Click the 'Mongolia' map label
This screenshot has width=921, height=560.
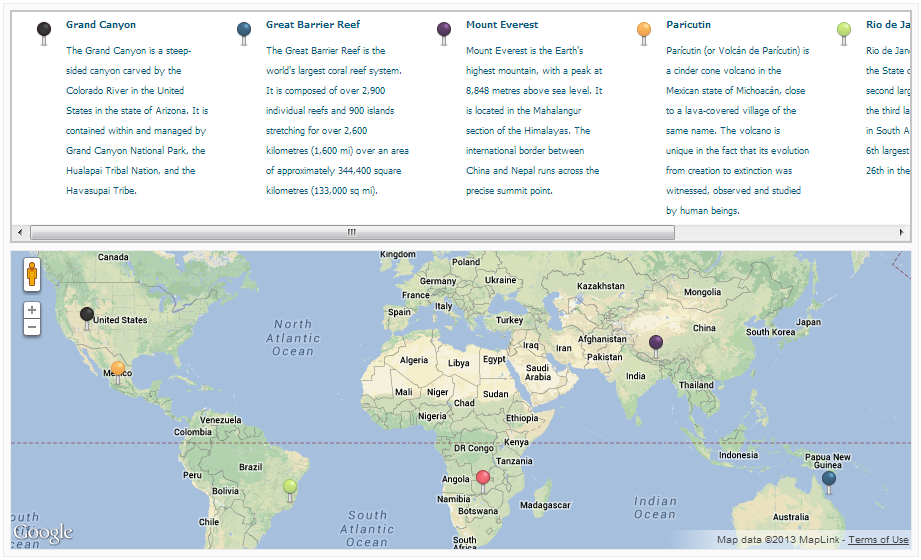[x=702, y=292]
